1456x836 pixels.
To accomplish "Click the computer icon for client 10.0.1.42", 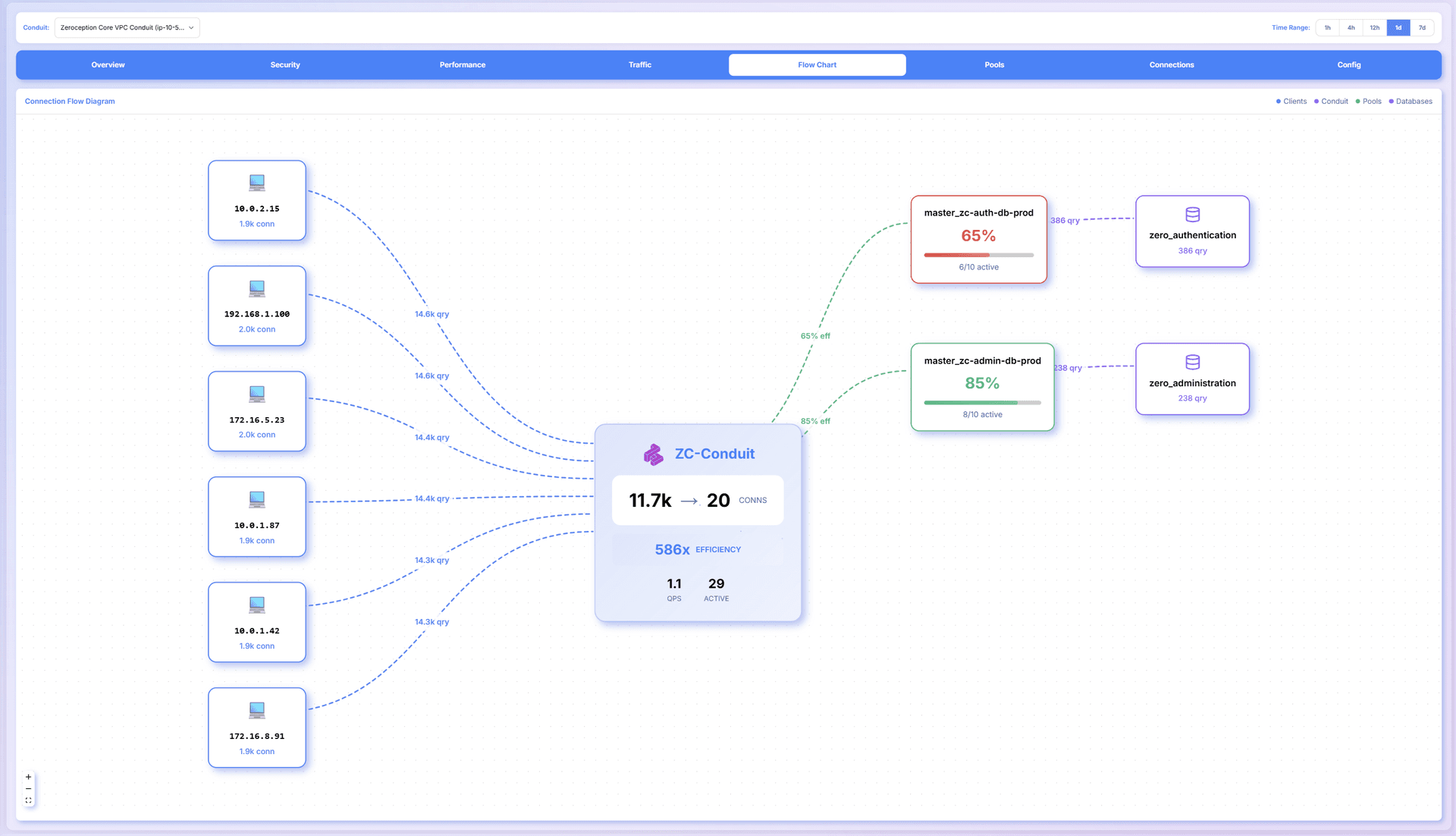I will 257,605.
